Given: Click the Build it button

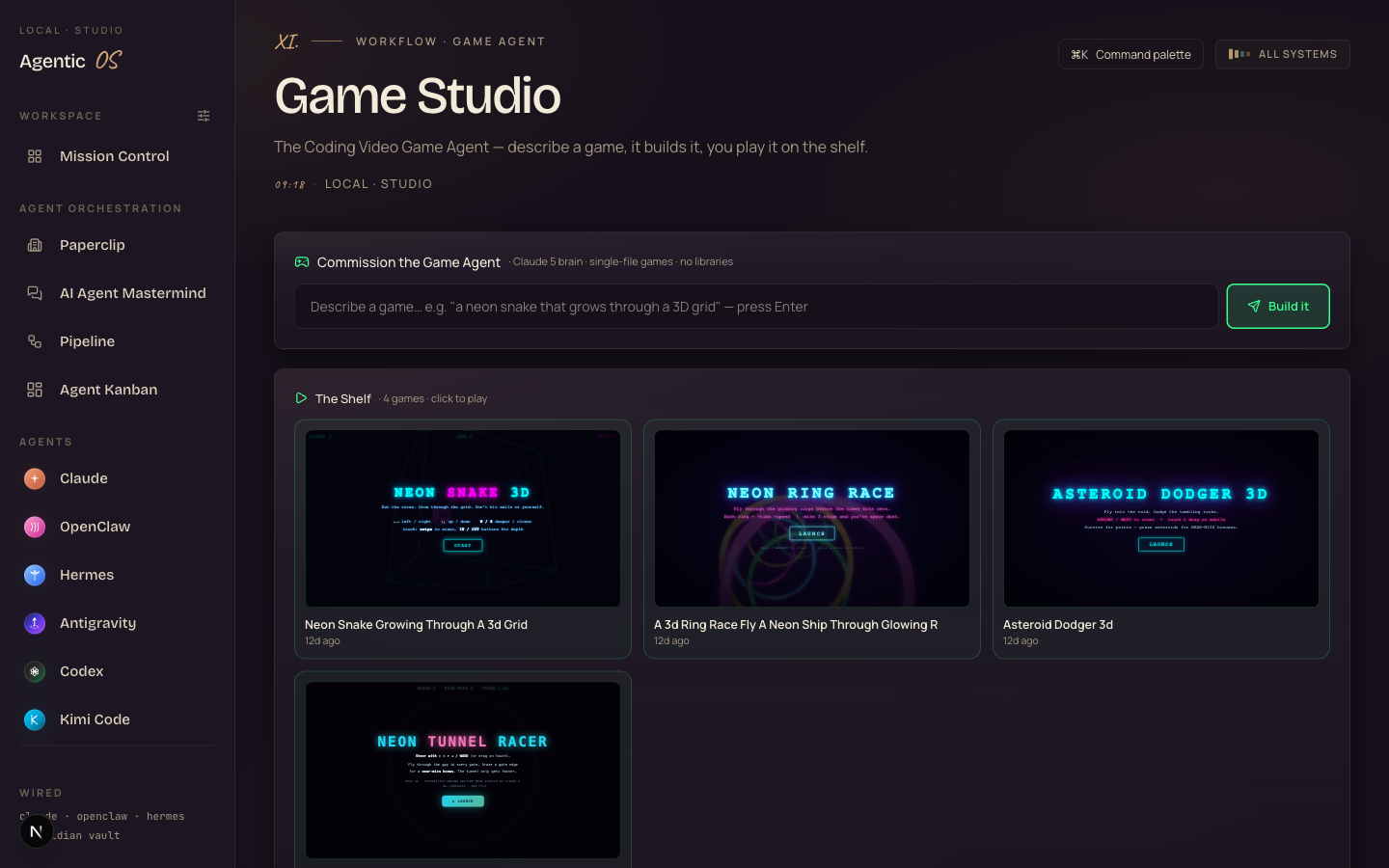Looking at the screenshot, I should point(1278,307).
